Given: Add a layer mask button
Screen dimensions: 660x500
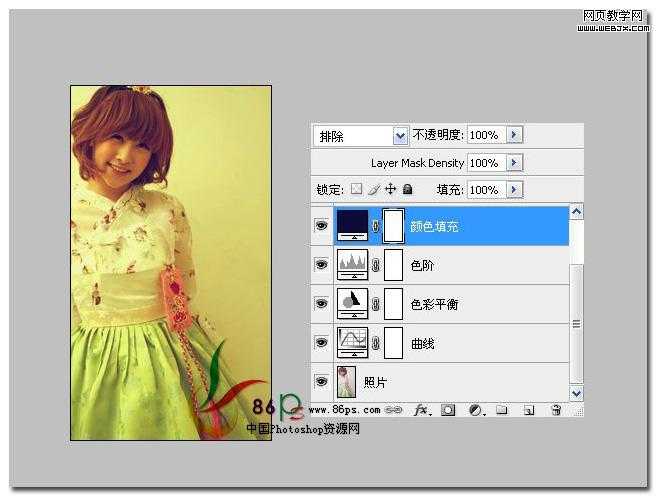Looking at the screenshot, I should pos(448,410).
